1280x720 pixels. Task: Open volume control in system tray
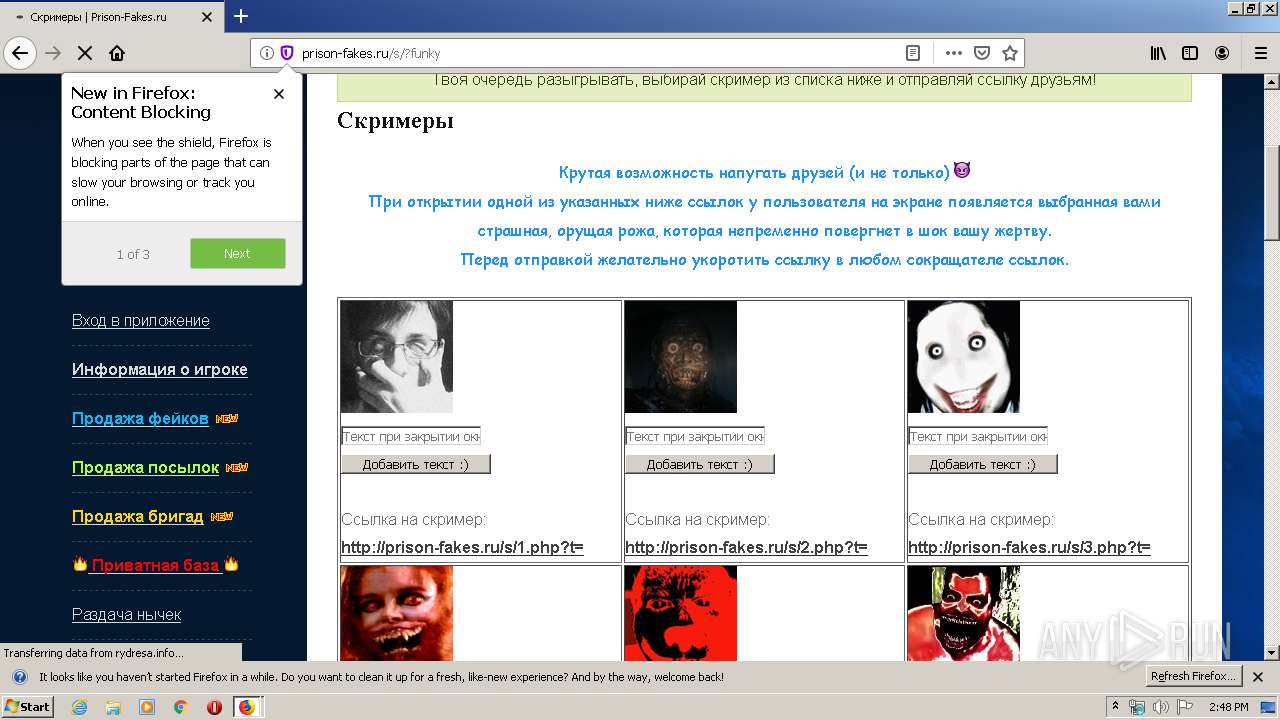click(1161, 707)
